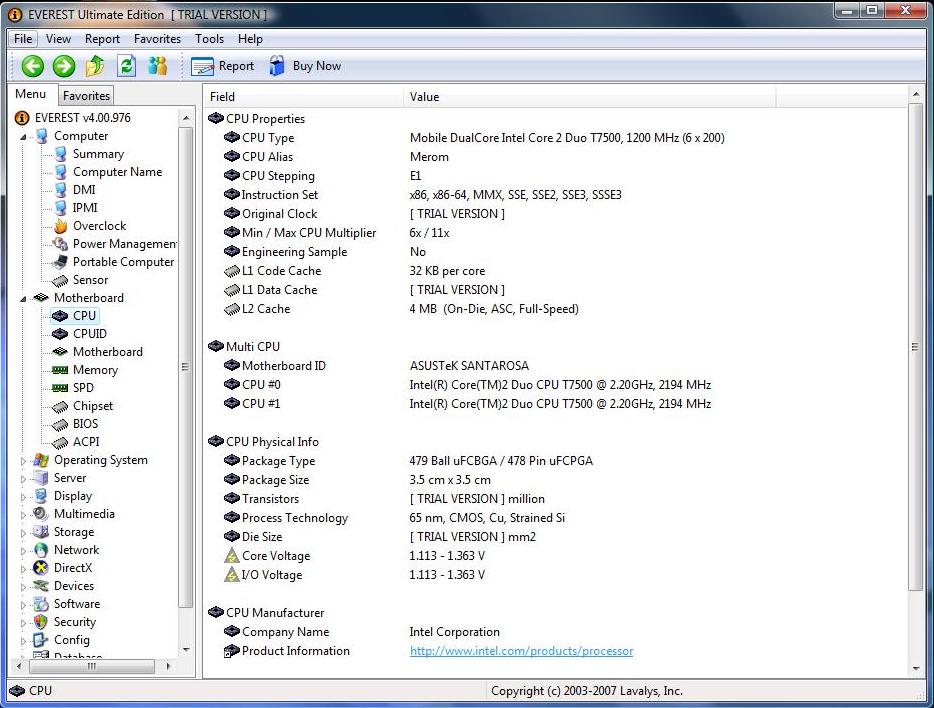Open the Tools menu
Image resolution: width=934 pixels, height=708 pixels.
pyautogui.click(x=210, y=39)
